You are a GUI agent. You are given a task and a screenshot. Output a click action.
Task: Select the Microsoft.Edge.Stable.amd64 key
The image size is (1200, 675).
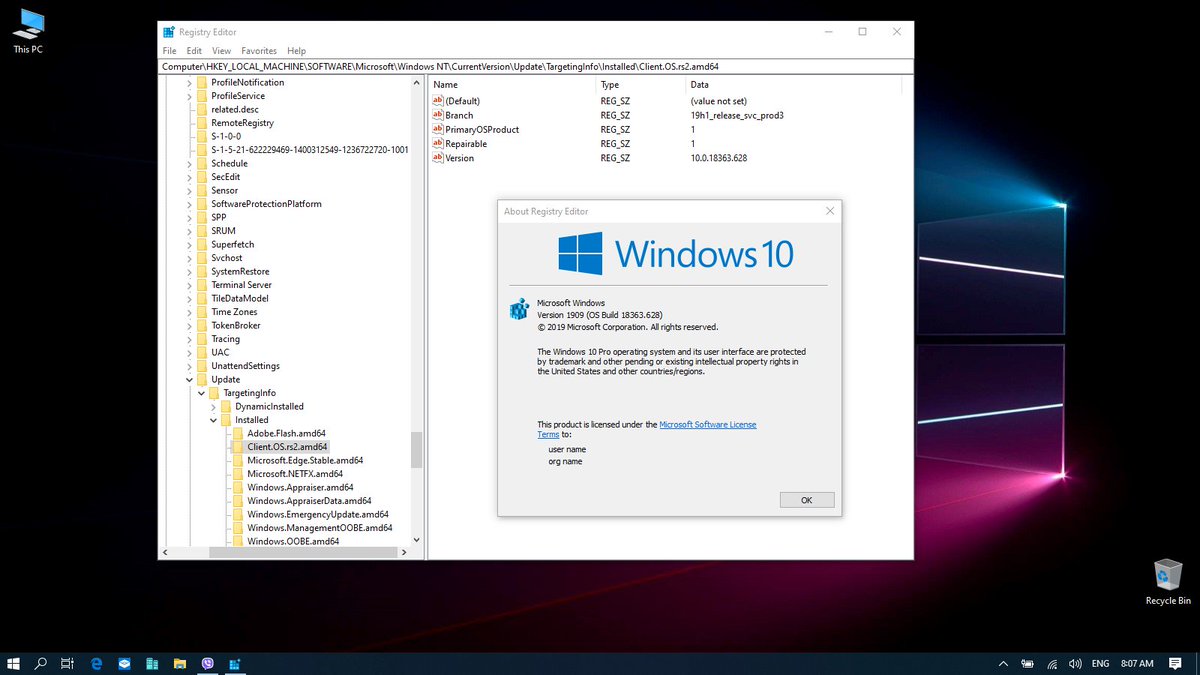pyautogui.click(x=305, y=461)
